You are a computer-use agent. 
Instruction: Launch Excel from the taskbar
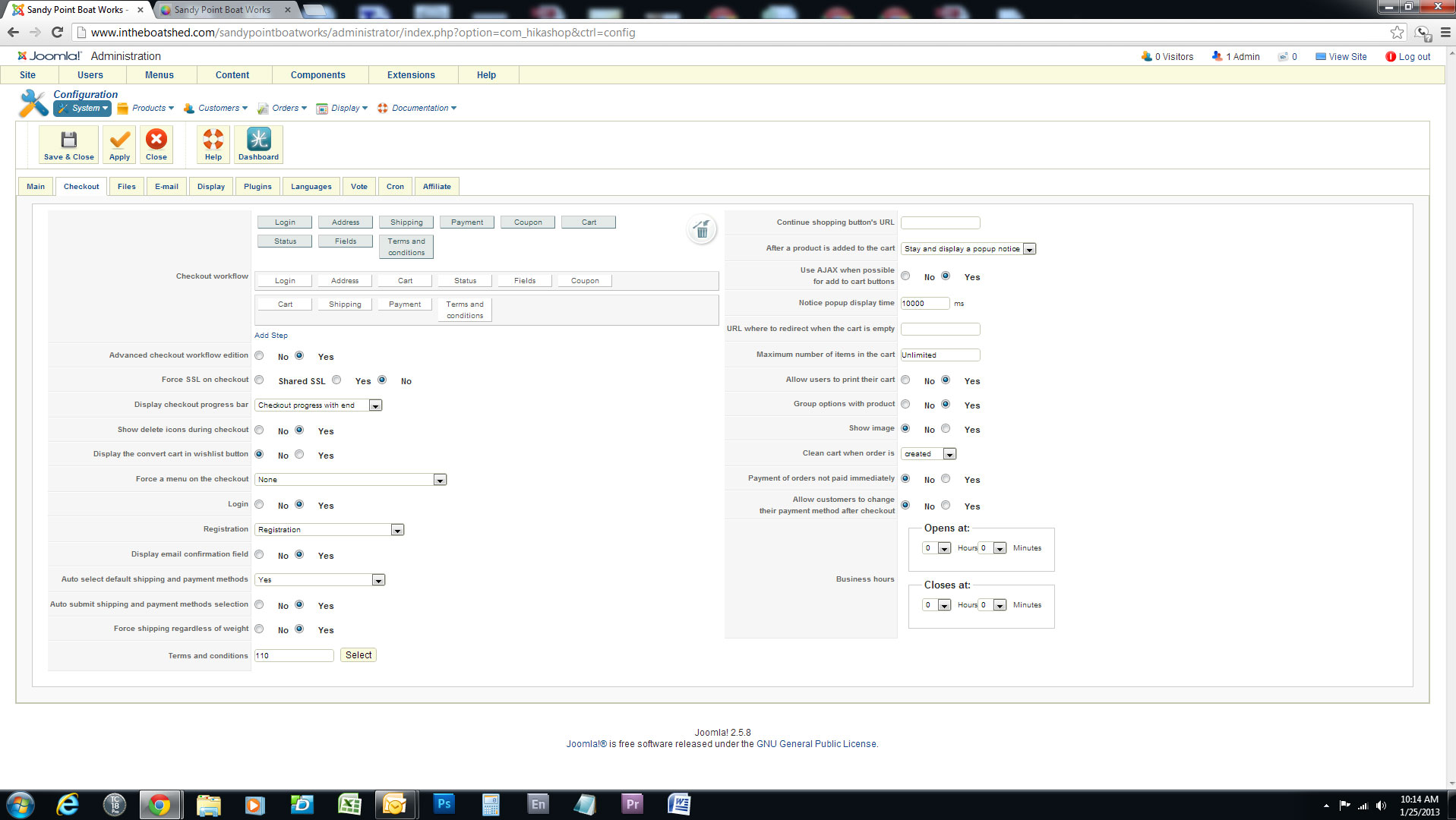click(x=349, y=805)
